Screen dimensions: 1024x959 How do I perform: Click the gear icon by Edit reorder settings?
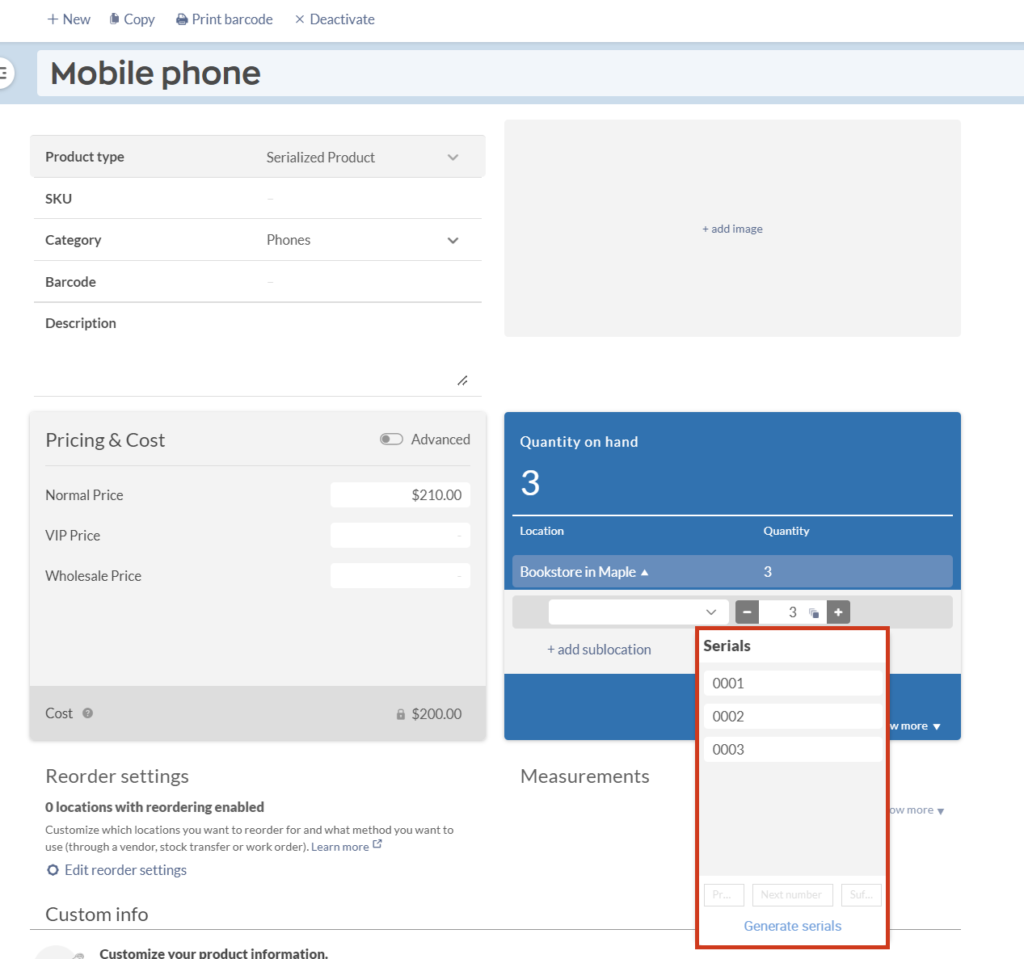point(51,870)
